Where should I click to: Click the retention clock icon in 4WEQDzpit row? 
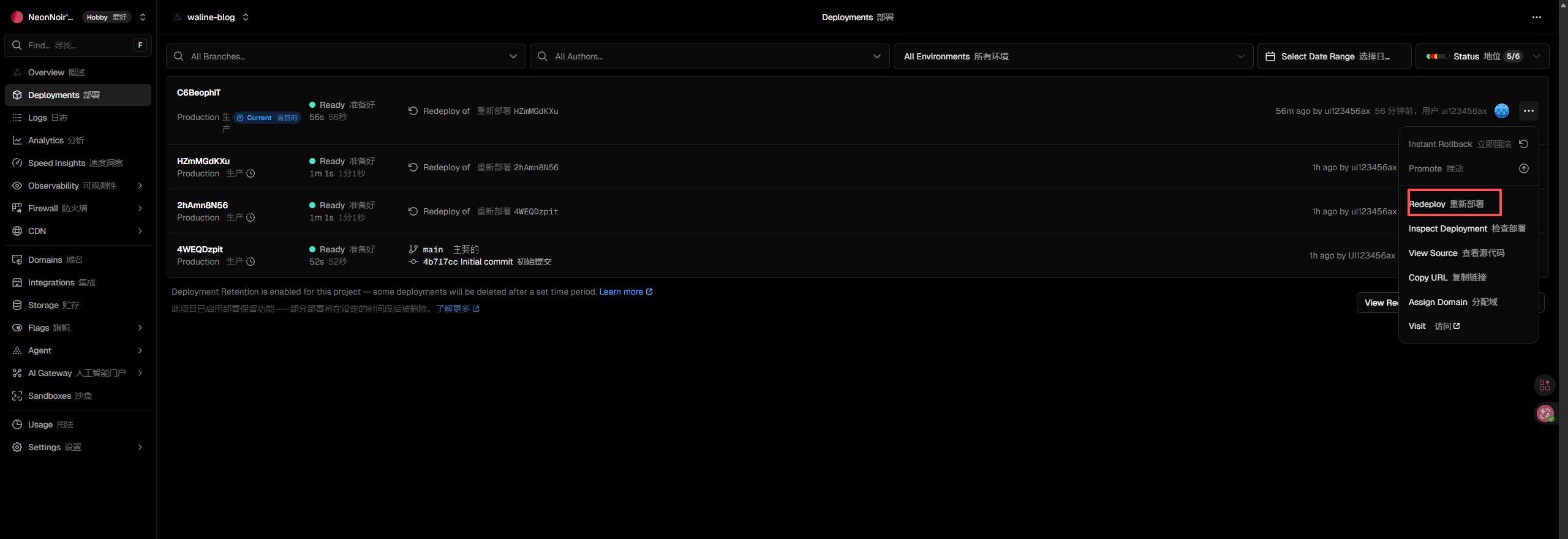[251, 262]
